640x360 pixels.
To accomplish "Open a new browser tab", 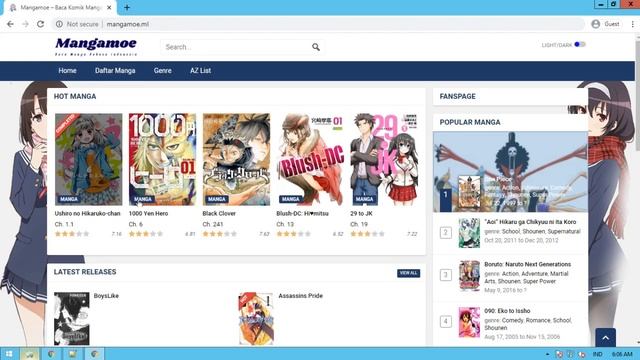I will (x=127, y=7).
